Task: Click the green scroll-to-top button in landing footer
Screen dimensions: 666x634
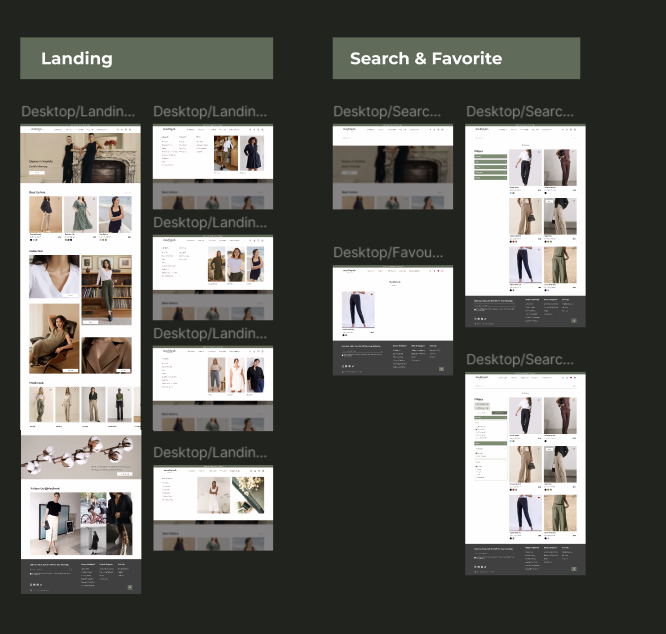Action: [x=130, y=587]
